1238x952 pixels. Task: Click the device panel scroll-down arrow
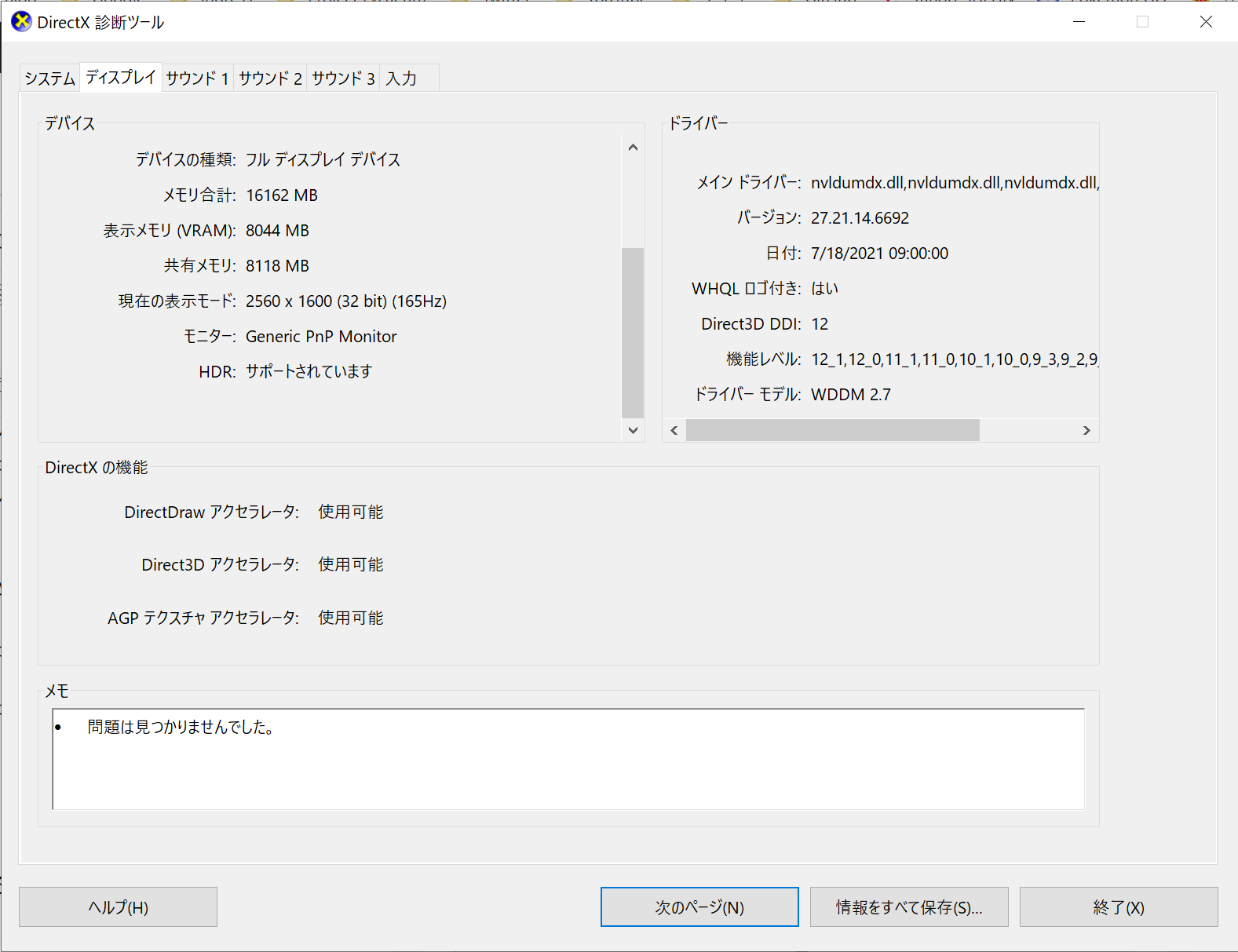(633, 430)
